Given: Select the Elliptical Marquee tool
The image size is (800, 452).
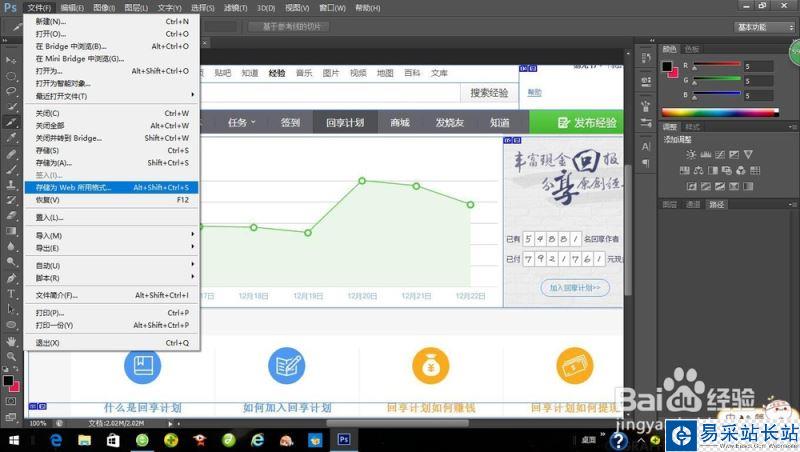Looking at the screenshot, I should (11, 76).
